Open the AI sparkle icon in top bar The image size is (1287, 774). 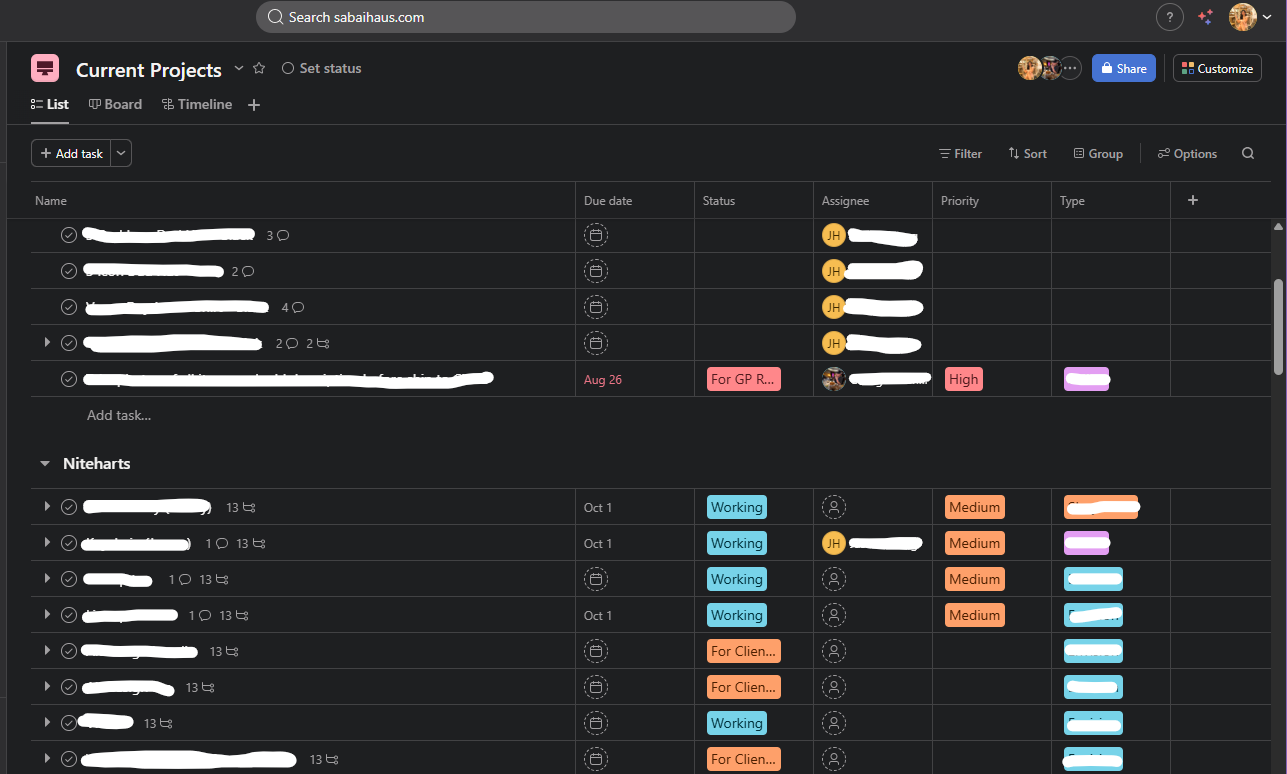point(1205,17)
